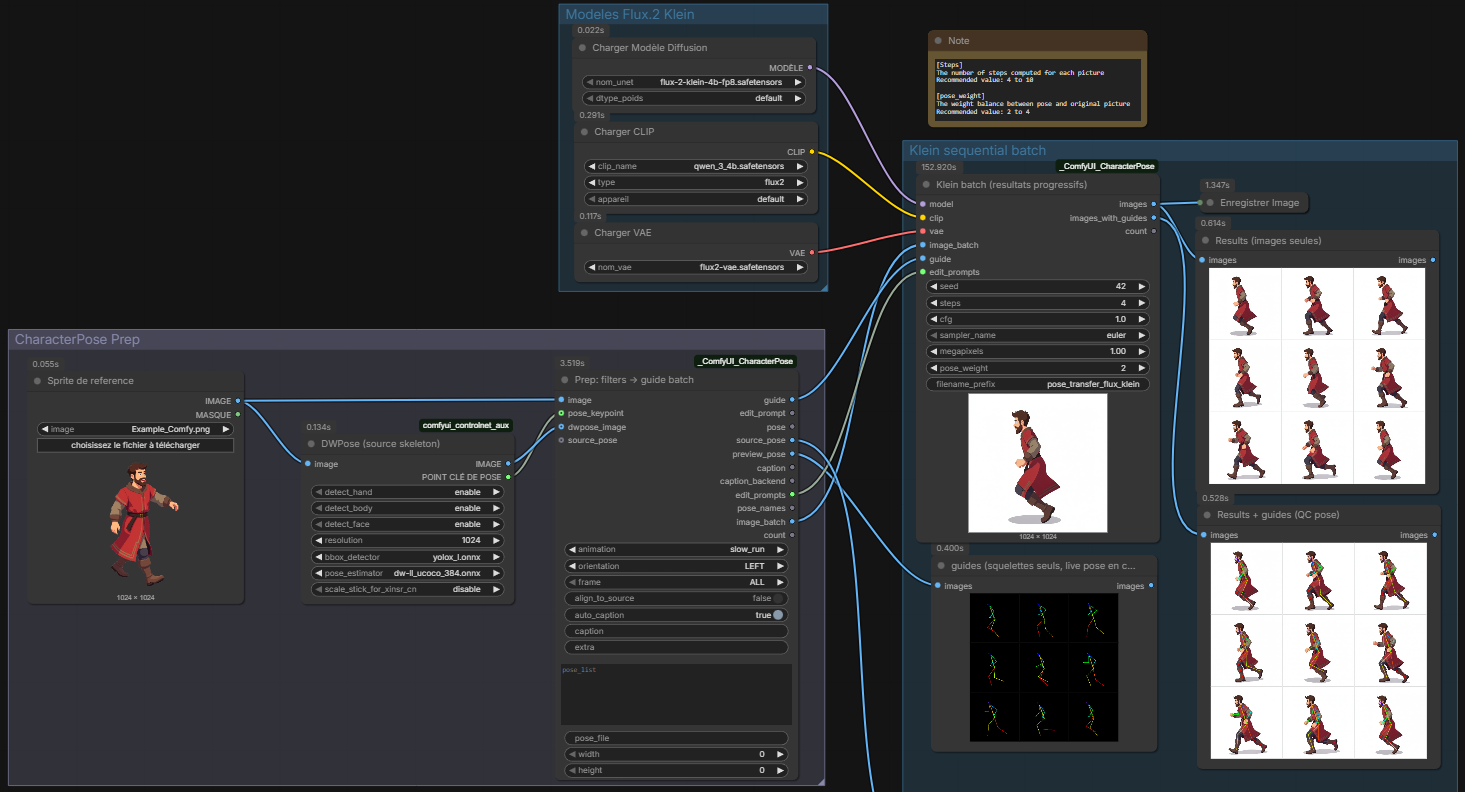Select the CharacterPose Prep group title
The height and width of the screenshot is (792, 1465).
pos(77,340)
